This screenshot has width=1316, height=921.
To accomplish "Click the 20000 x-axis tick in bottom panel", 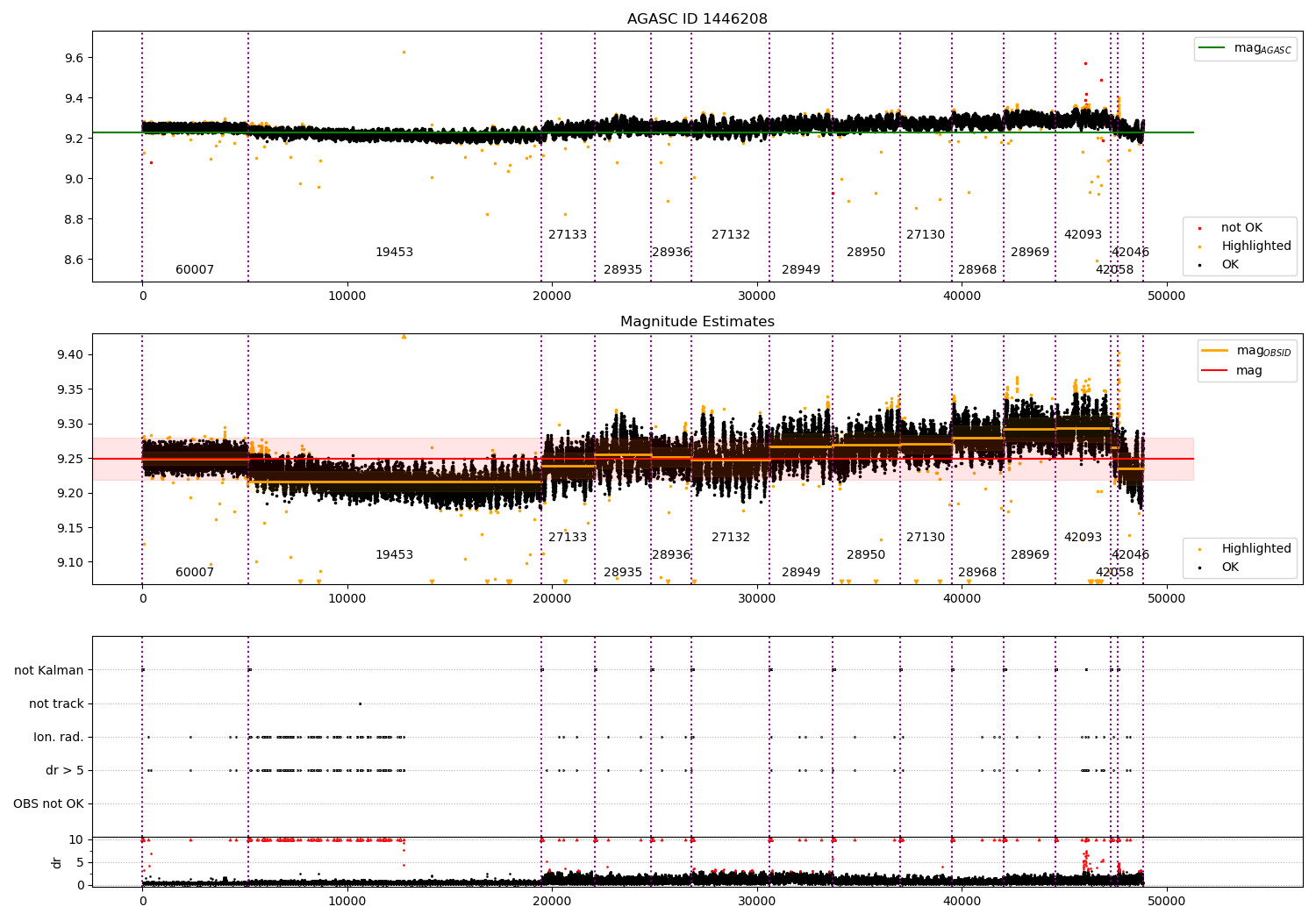I will (552, 901).
